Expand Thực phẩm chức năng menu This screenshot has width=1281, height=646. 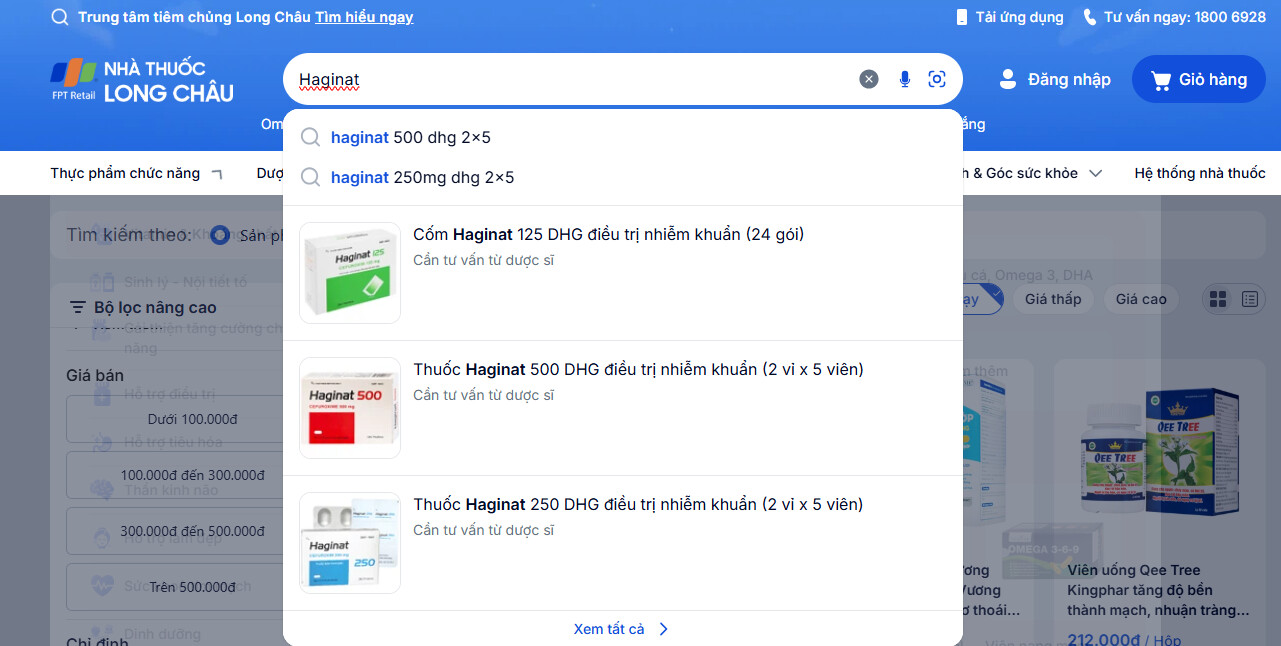[x=137, y=173]
